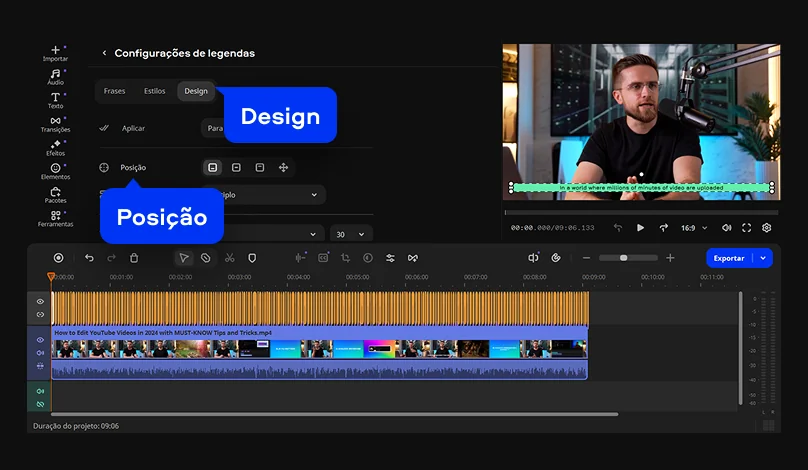Select the bottom caption position option
Image resolution: width=808 pixels, height=470 pixels.
click(213, 168)
